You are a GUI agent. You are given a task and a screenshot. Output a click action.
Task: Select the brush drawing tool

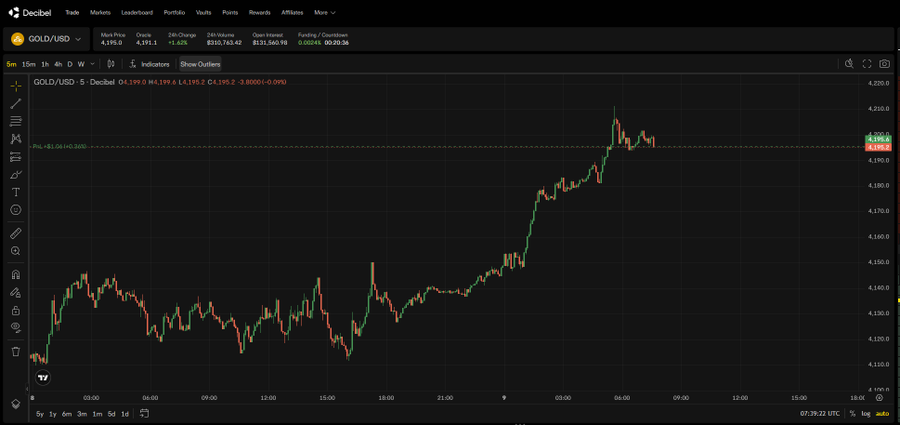15,175
